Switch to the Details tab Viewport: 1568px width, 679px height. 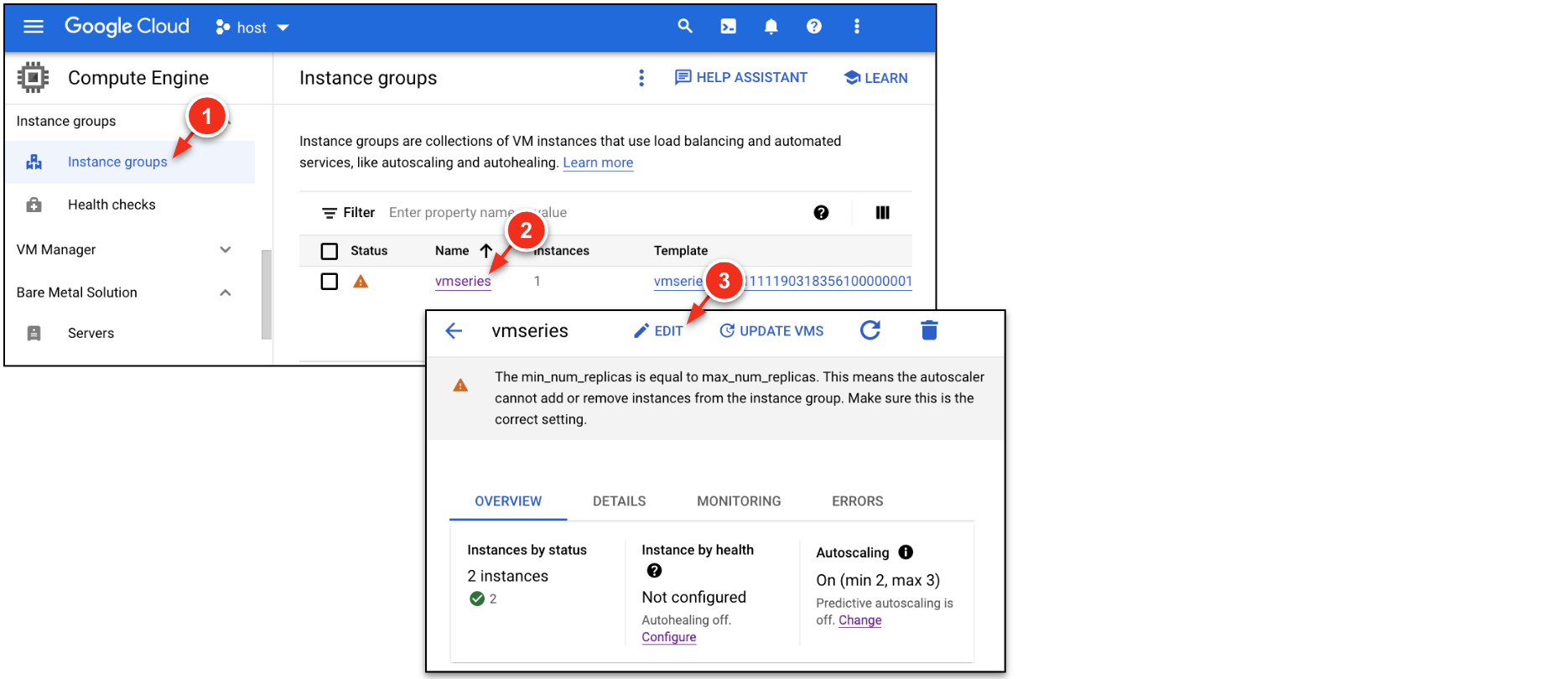click(619, 501)
